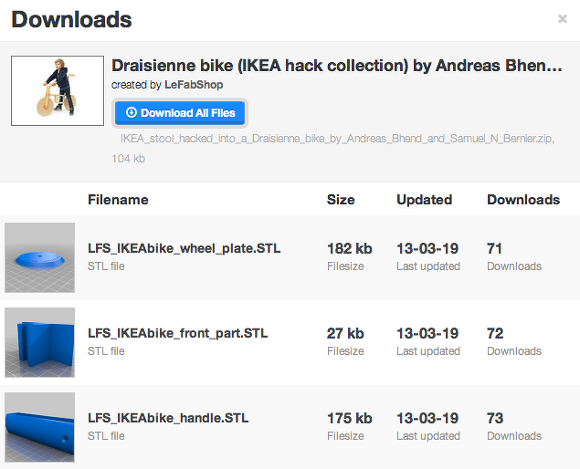Click the Filename column header
The height and width of the screenshot is (469, 580).
coord(118,200)
